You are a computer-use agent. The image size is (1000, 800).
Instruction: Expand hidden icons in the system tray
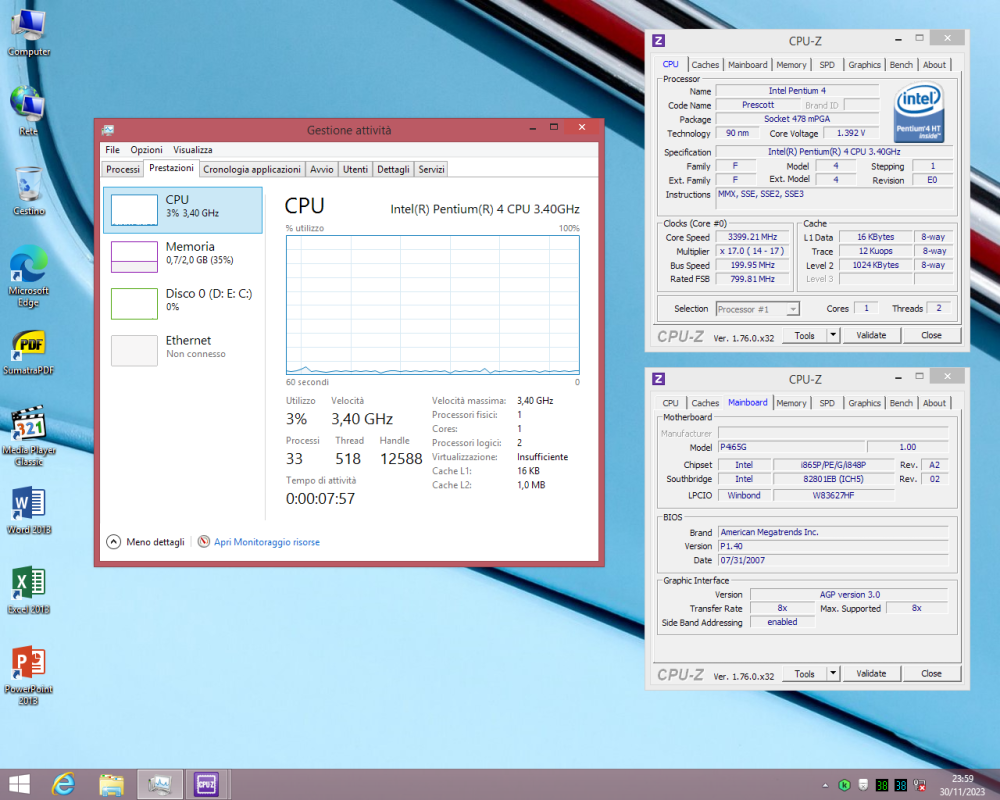825,785
